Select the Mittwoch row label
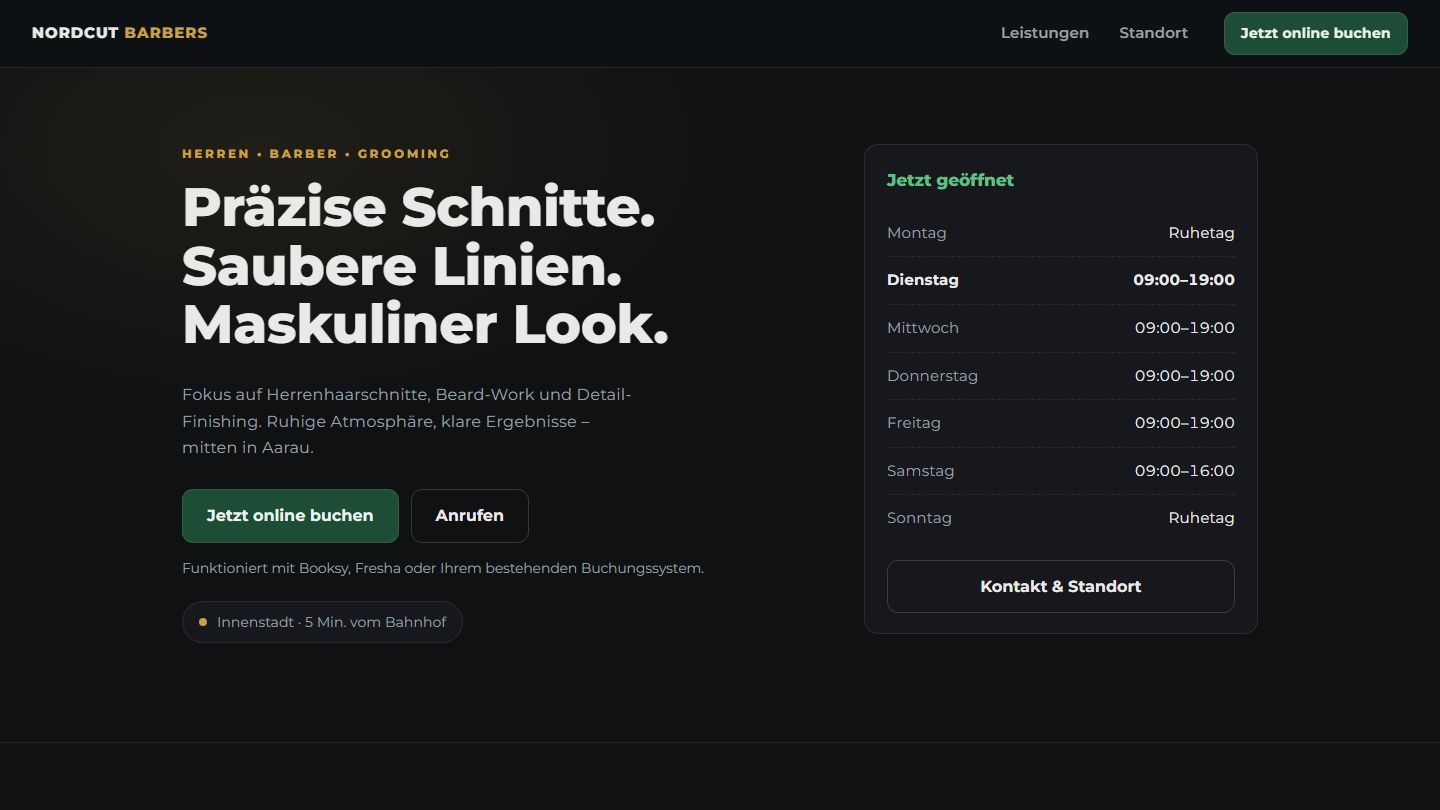 pyautogui.click(x=923, y=328)
